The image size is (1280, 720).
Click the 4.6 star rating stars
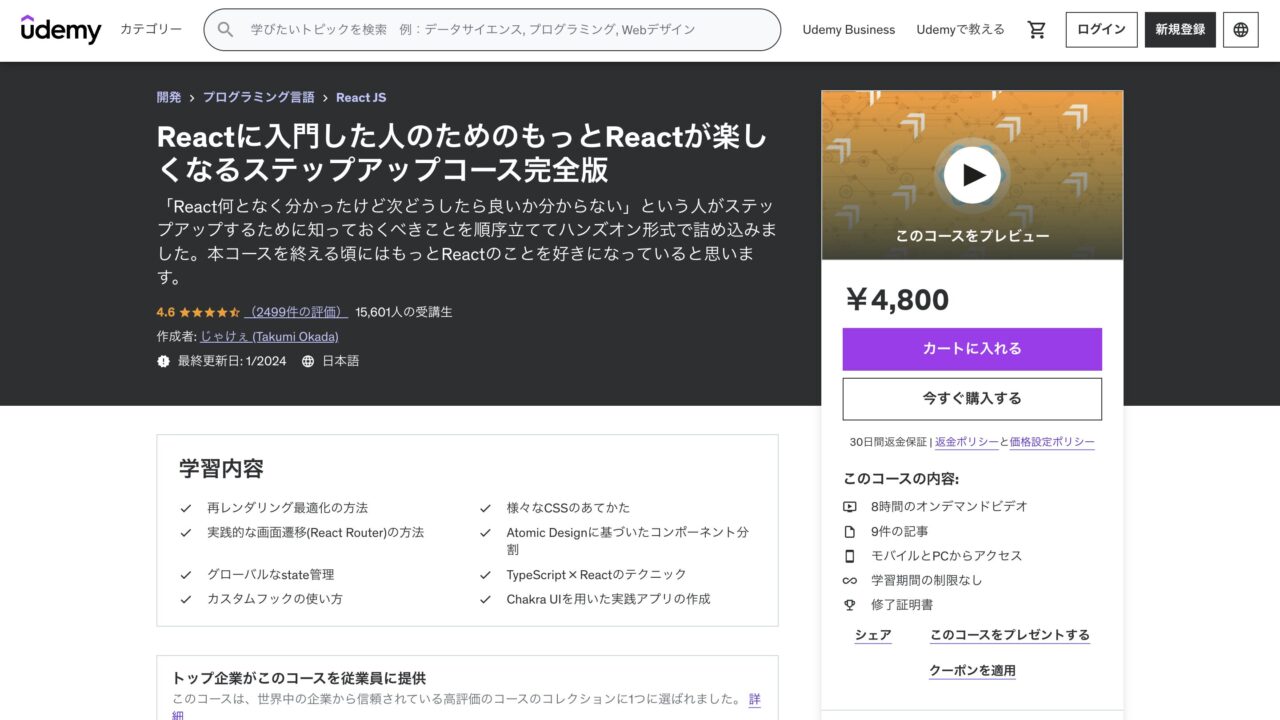(206, 312)
